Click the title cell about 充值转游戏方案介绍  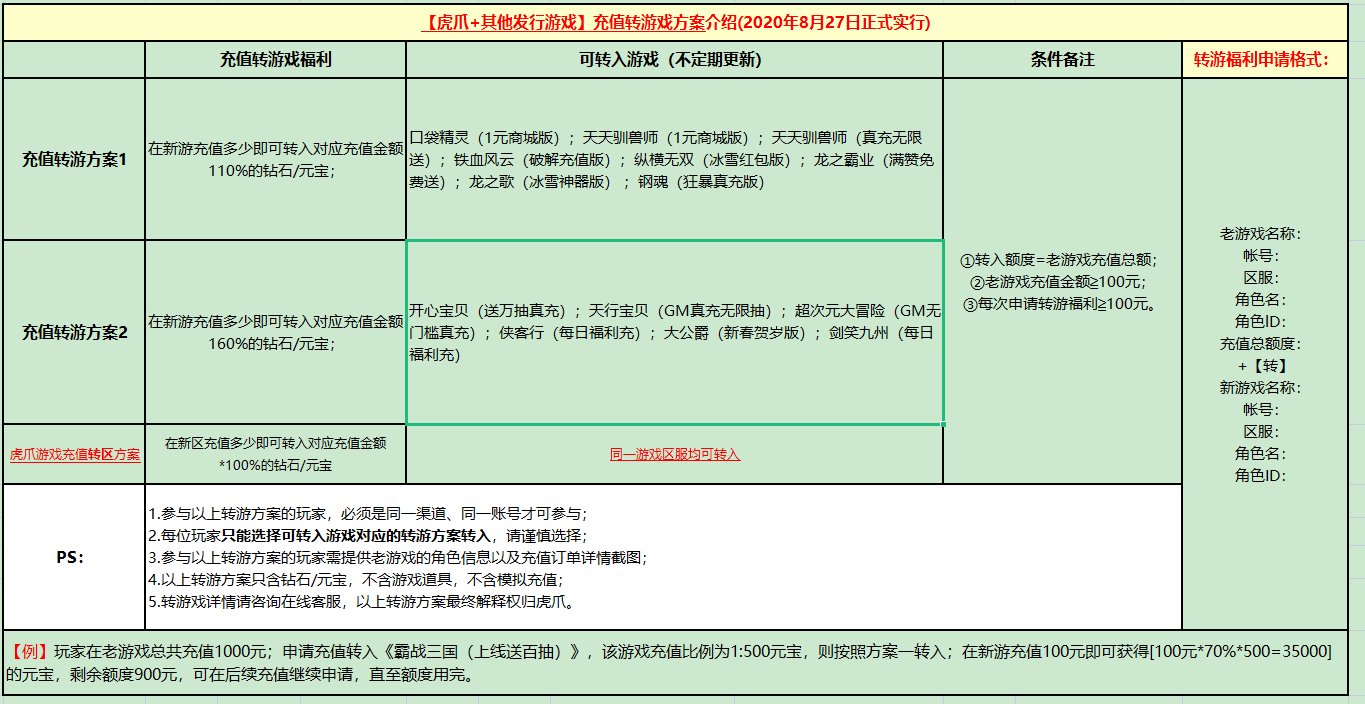tap(675, 22)
